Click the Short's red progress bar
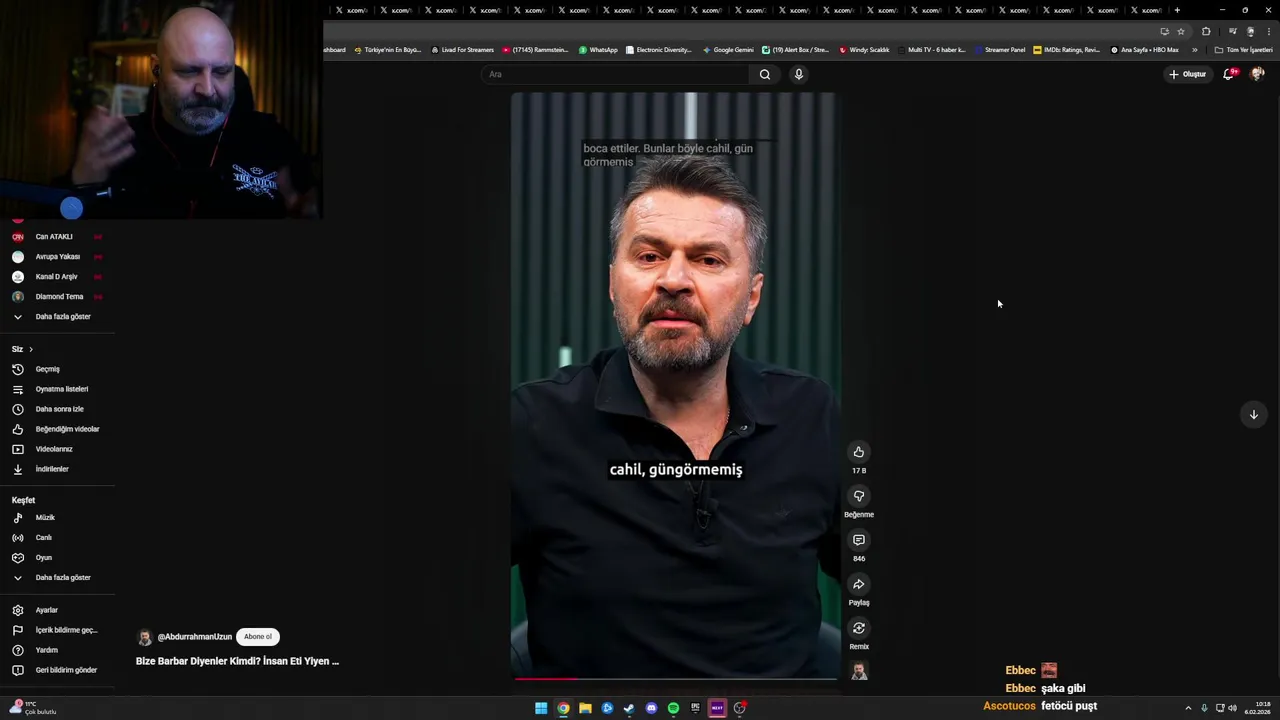The image size is (1280, 720). (675, 678)
